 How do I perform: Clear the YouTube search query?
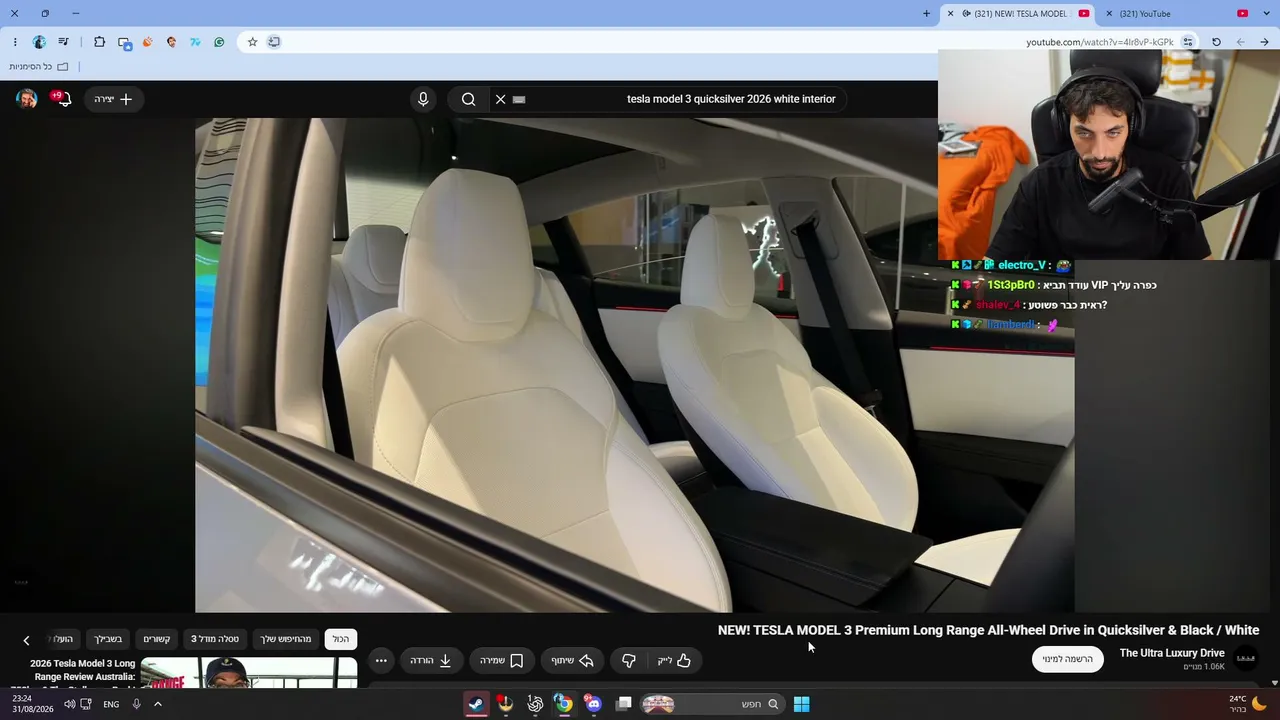click(501, 99)
